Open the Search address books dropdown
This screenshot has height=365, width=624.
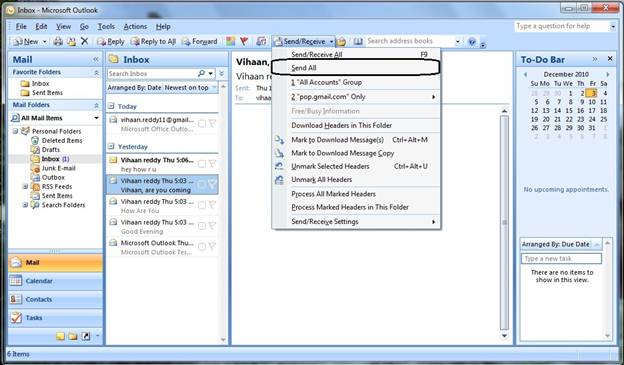point(458,41)
